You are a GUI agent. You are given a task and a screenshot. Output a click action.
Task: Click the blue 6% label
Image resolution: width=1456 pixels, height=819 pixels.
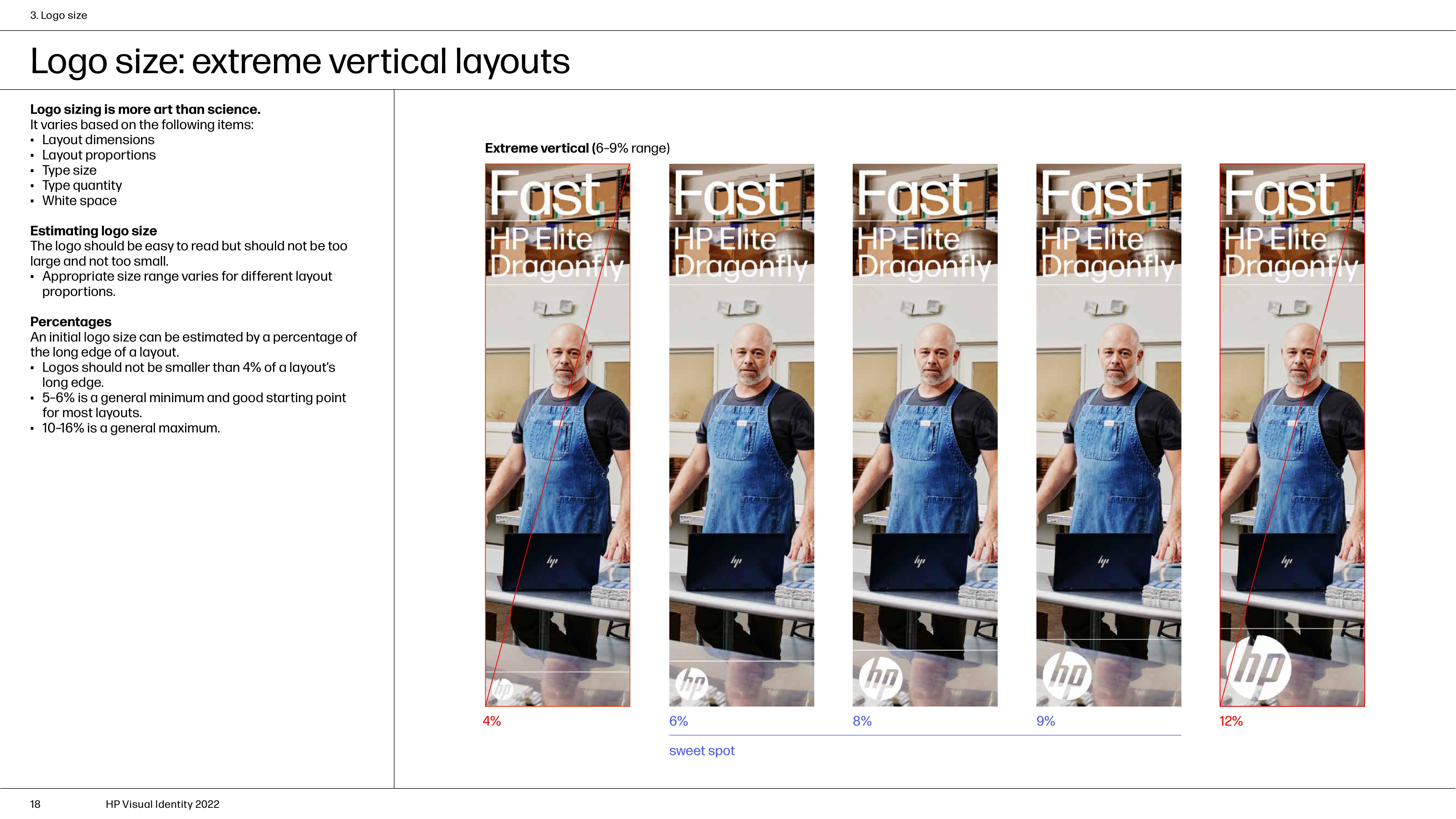click(678, 721)
